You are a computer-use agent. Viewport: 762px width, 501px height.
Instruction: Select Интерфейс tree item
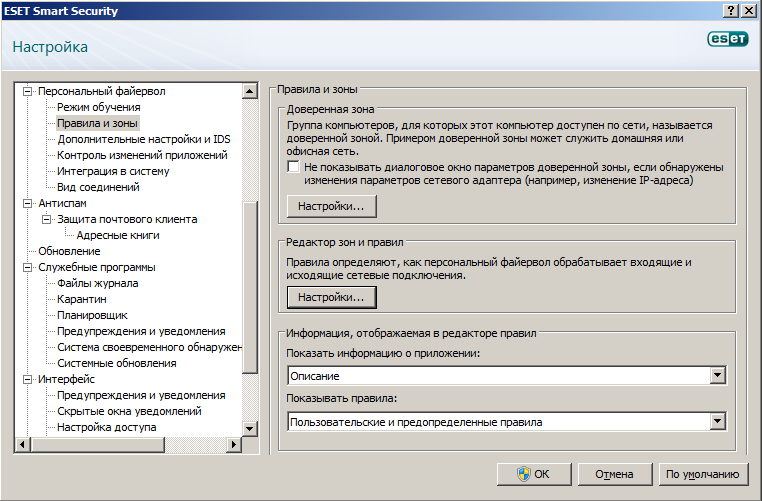[67, 379]
